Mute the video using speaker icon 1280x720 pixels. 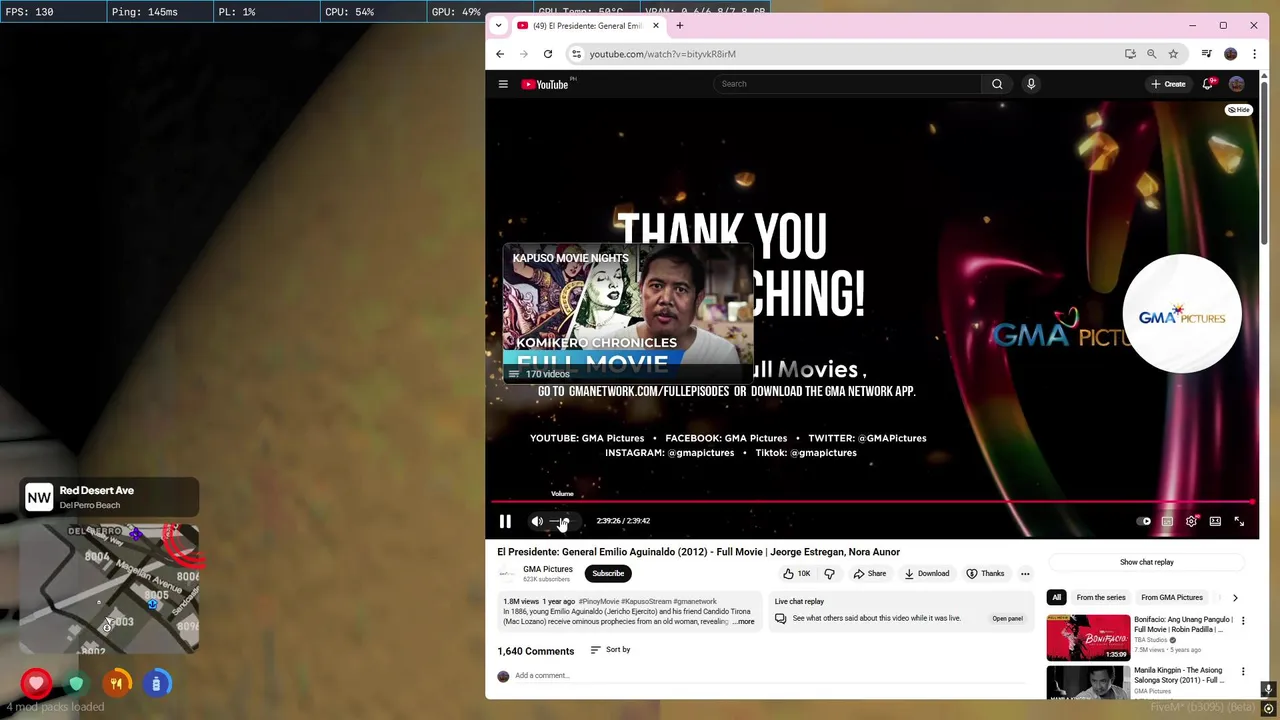point(537,521)
